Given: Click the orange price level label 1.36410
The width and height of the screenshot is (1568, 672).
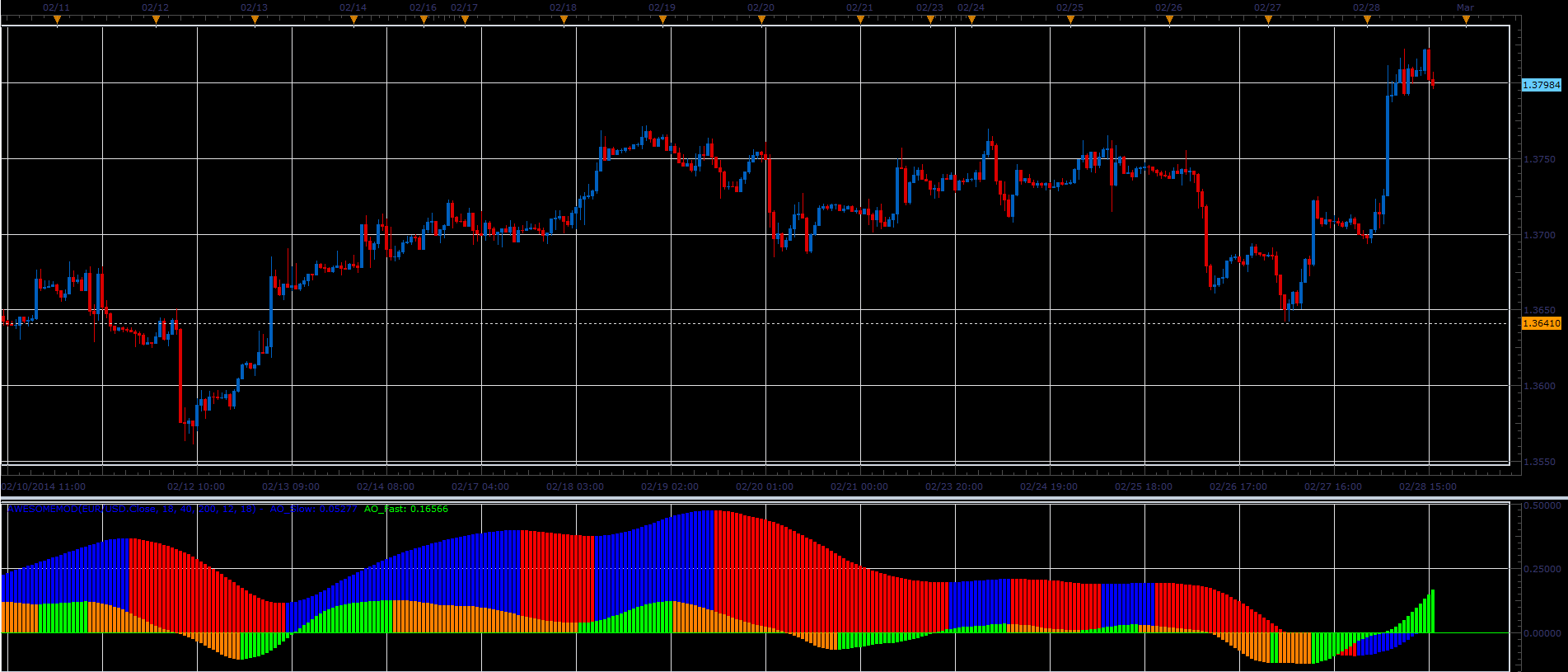Looking at the screenshot, I should 1541,323.
